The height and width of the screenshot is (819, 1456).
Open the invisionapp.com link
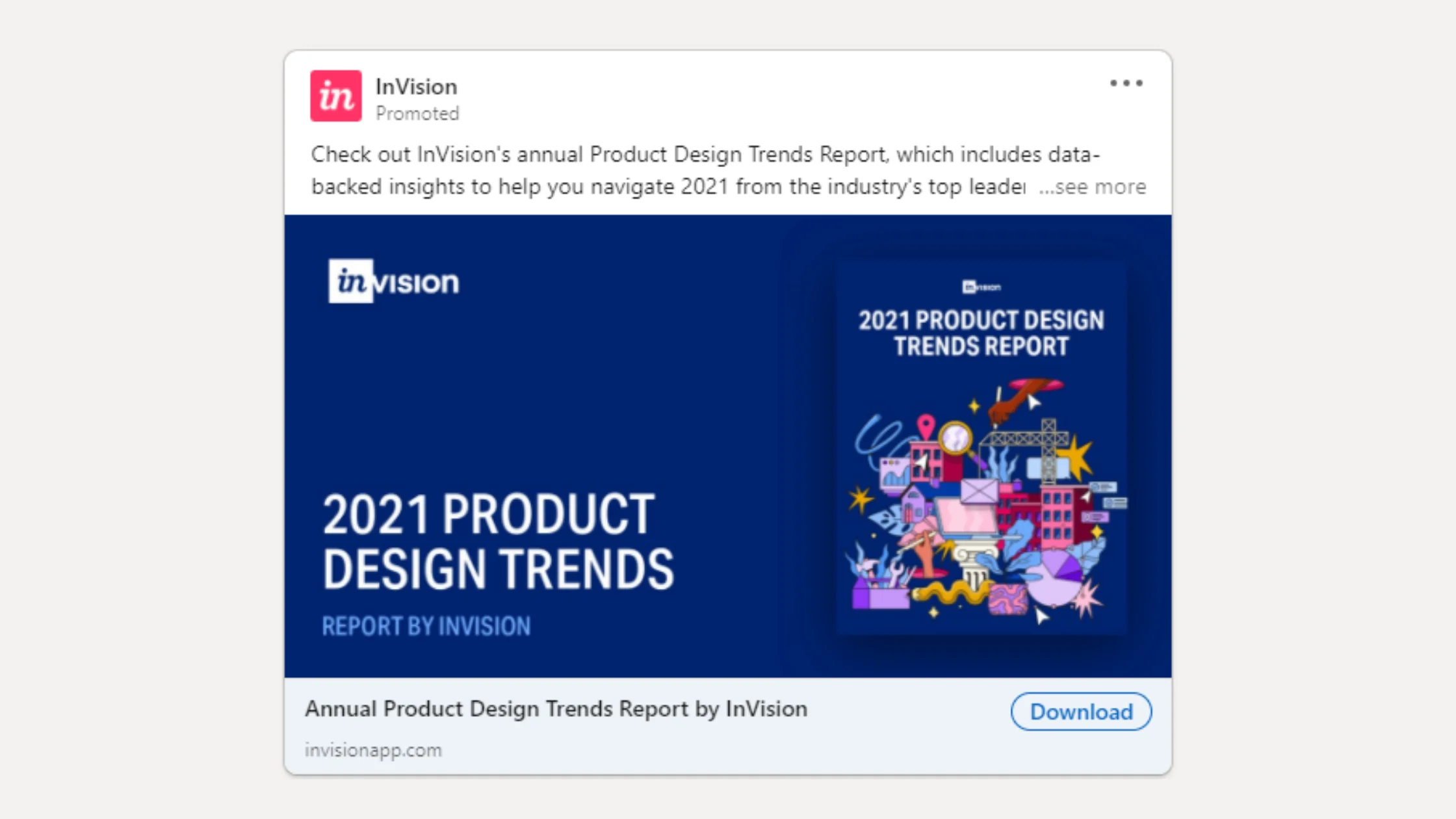click(x=372, y=750)
